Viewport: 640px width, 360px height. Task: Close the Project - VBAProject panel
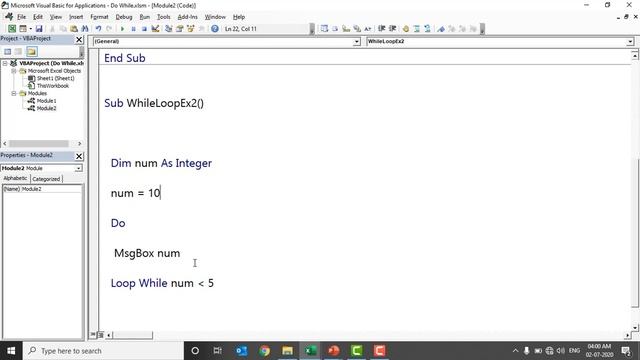[x=79, y=39]
